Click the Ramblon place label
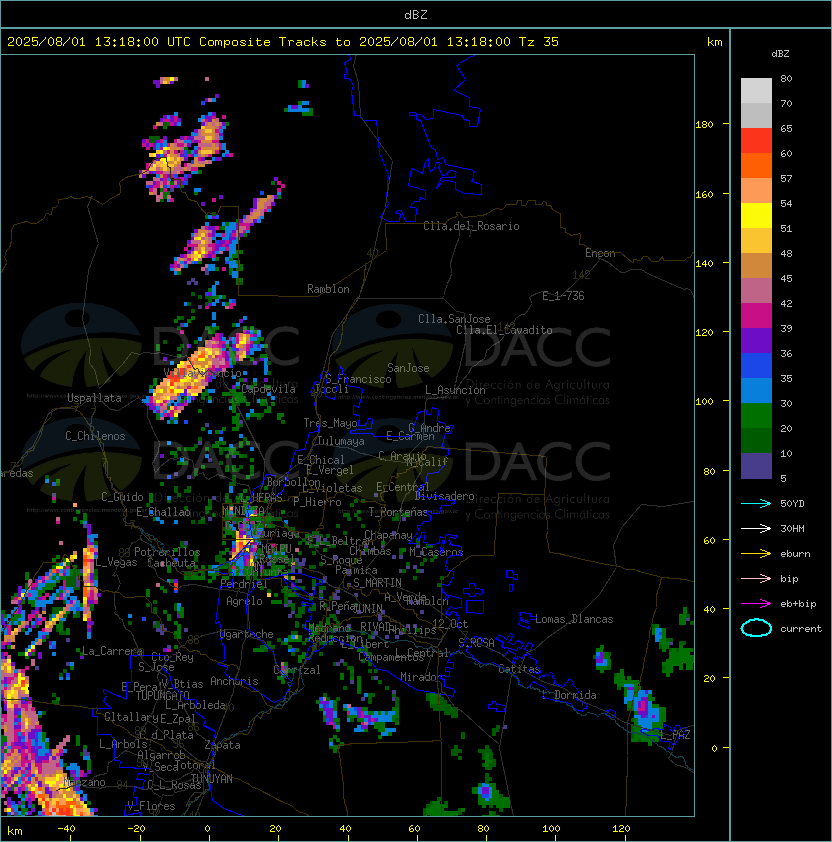The height and width of the screenshot is (842, 832). tap(328, 289)
